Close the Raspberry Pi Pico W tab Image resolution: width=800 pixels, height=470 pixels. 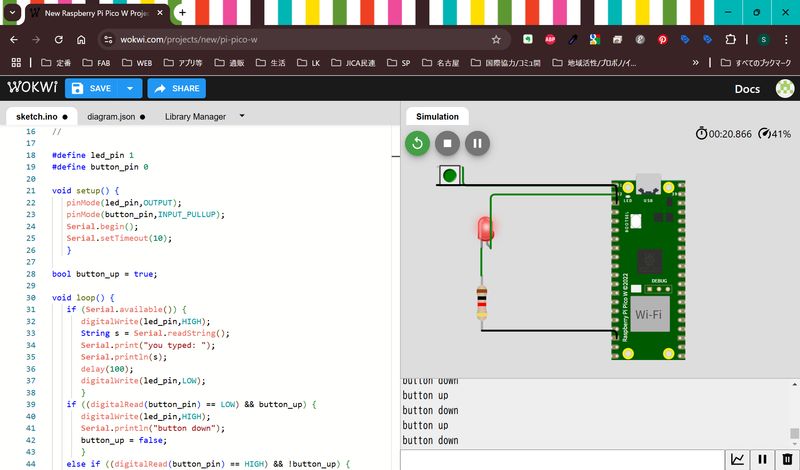click(160, 13)
